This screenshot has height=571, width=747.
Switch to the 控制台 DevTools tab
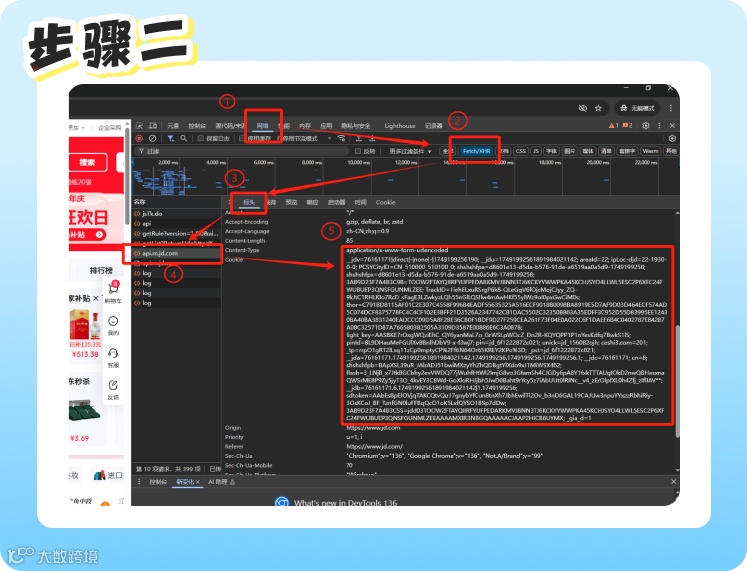tap(197, 126)
